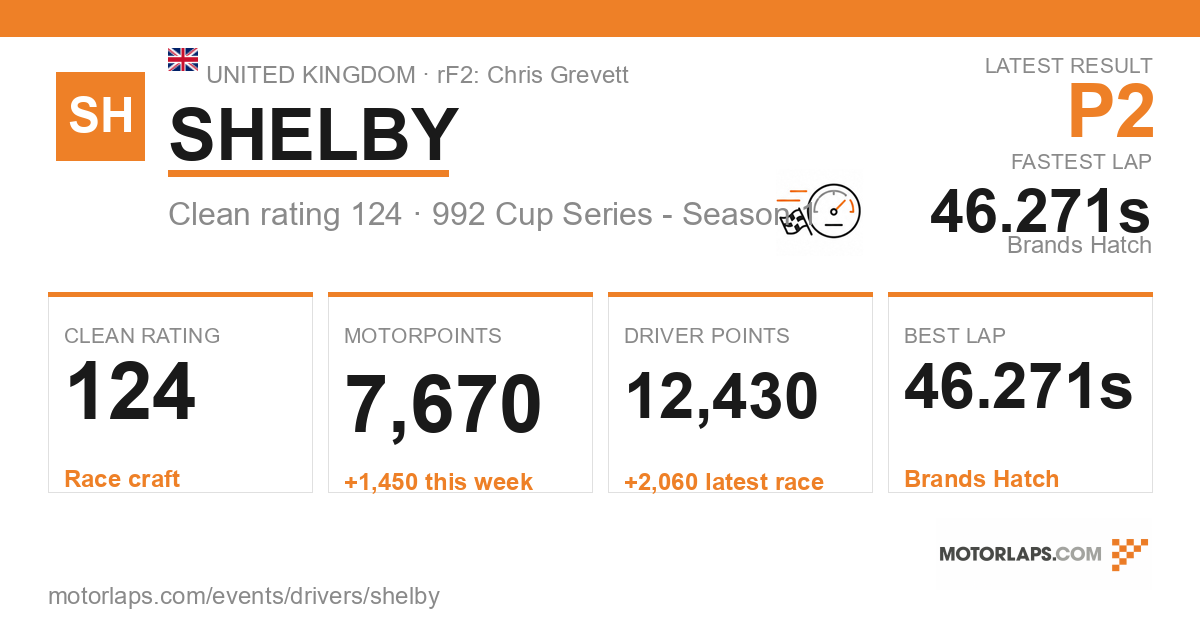Click the speedometer gauge icon
Image resolution: width=1200 pixels, height=630 pixels.
(834, 209)
